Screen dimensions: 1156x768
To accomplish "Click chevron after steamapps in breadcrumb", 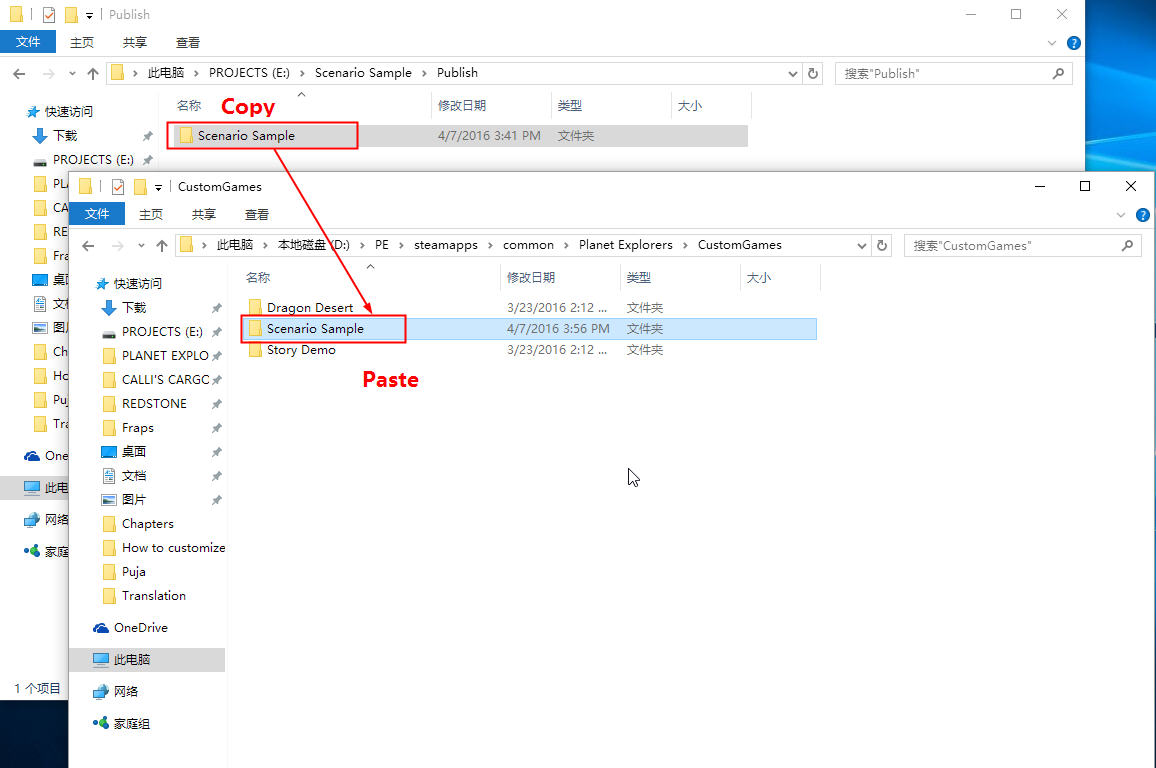I will pyautogui.click(x=490, y=245).
